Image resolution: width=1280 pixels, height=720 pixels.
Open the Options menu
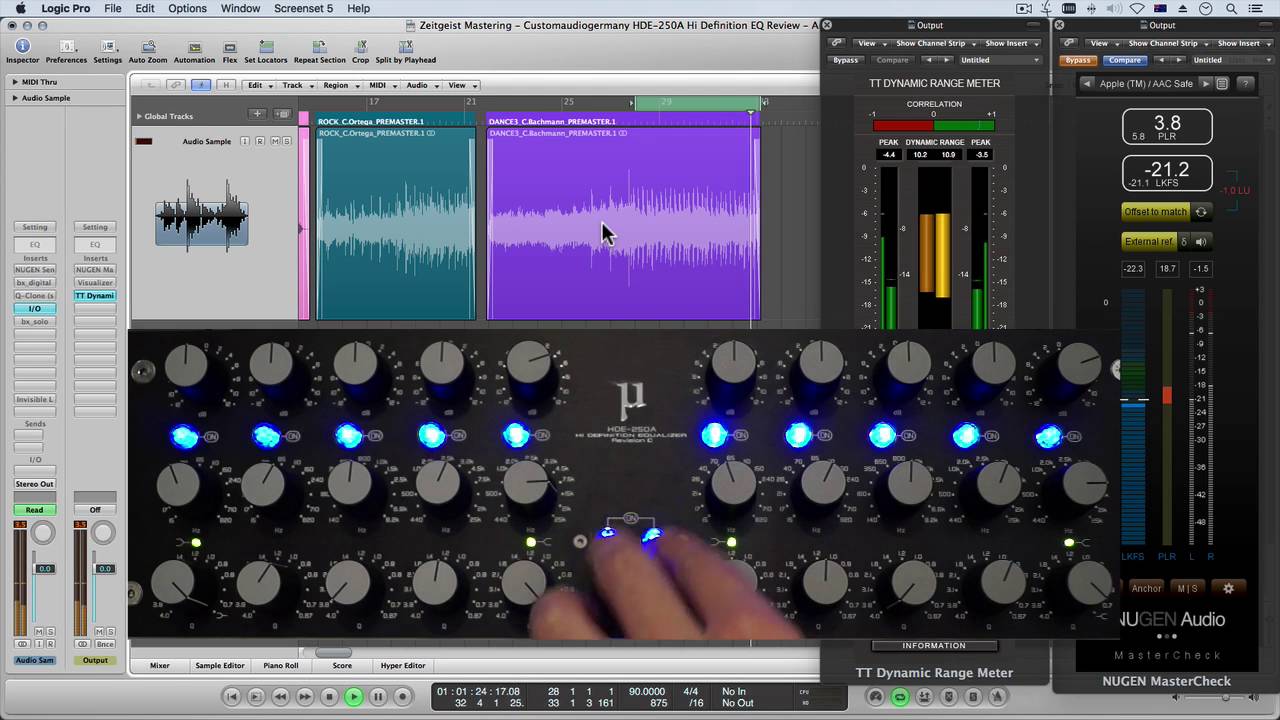(x=187, y=8)
